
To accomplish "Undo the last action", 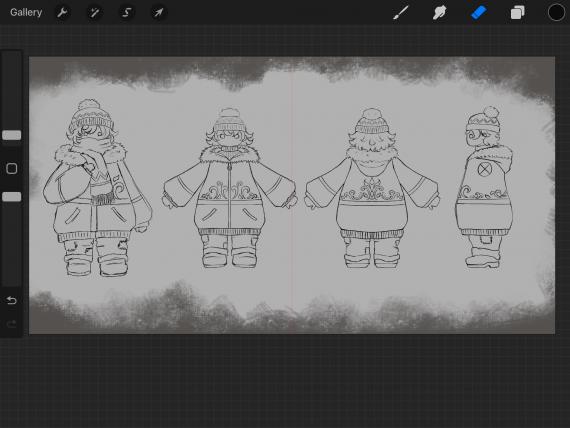I will tap(12, 300).
